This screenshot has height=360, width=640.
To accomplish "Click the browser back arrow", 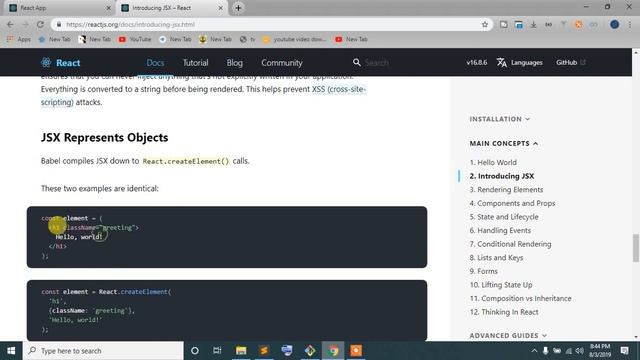I will click(x=10, y=24).
